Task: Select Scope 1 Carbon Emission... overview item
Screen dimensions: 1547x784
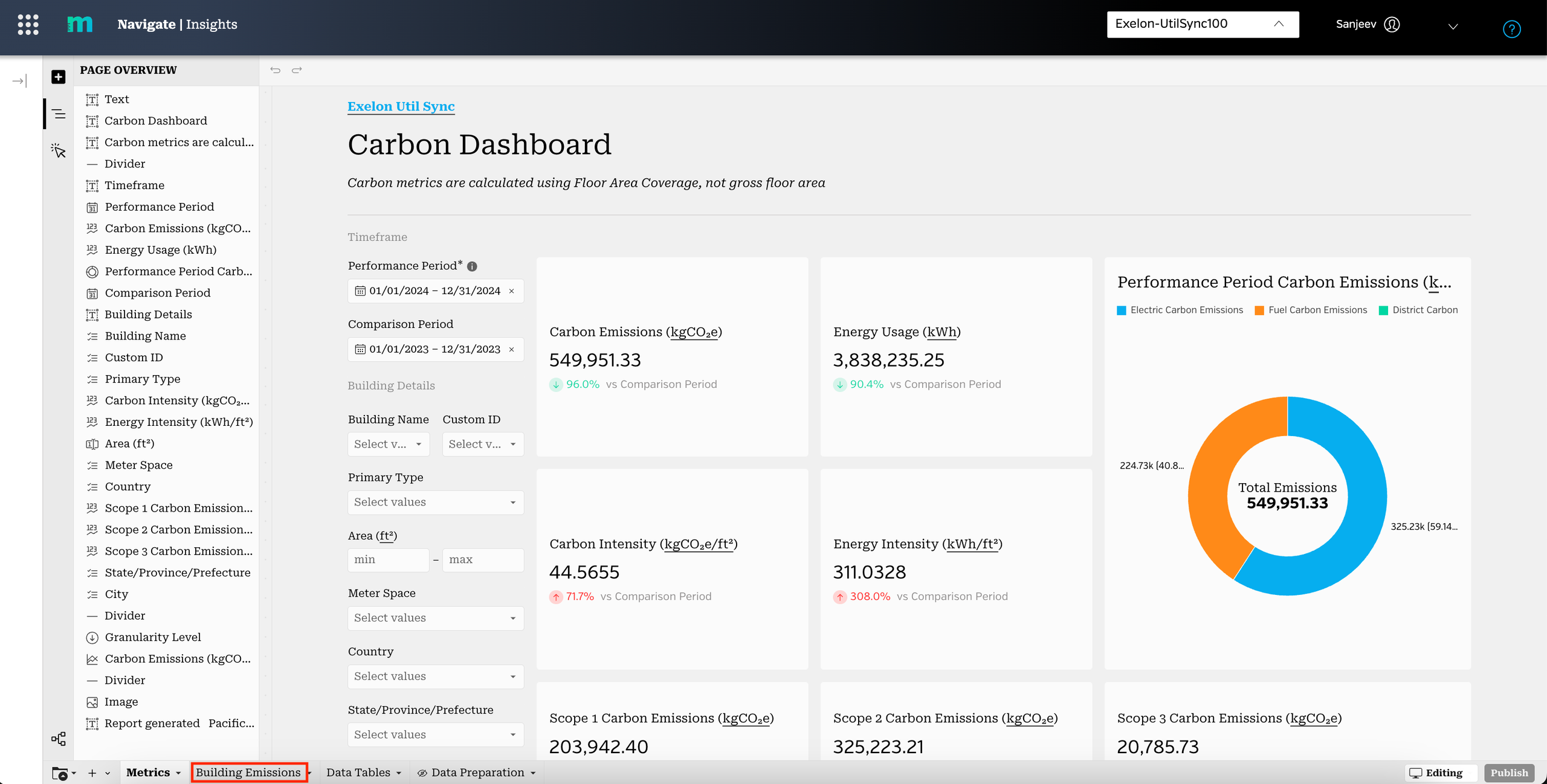Action: [x=178, y=508]
